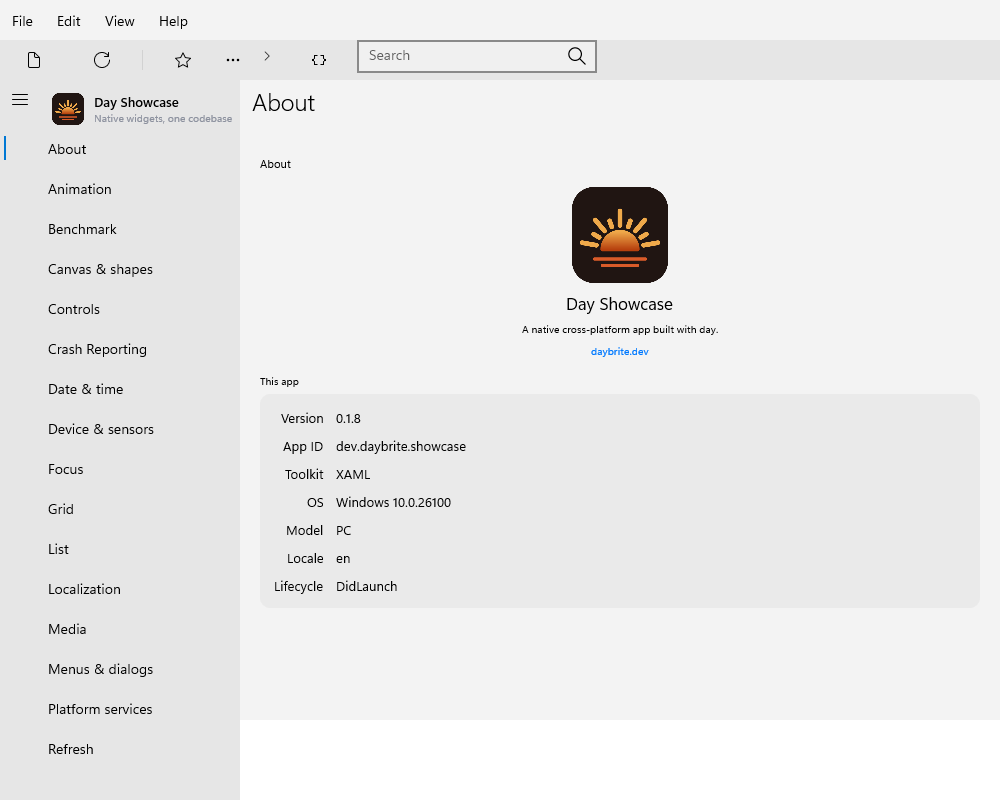Click the magnifier search icon

pyautogui.click(x=577, y=56)
